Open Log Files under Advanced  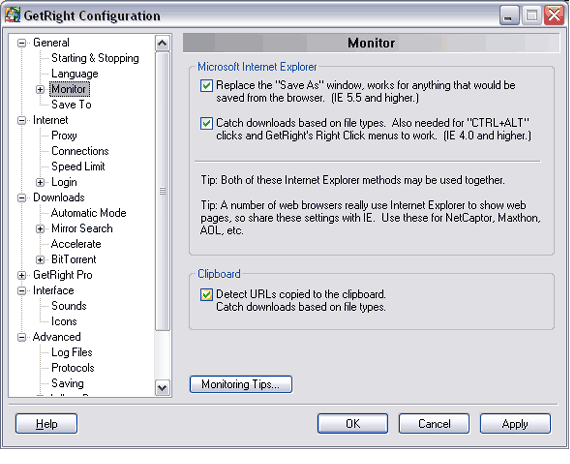pos(72,352)
